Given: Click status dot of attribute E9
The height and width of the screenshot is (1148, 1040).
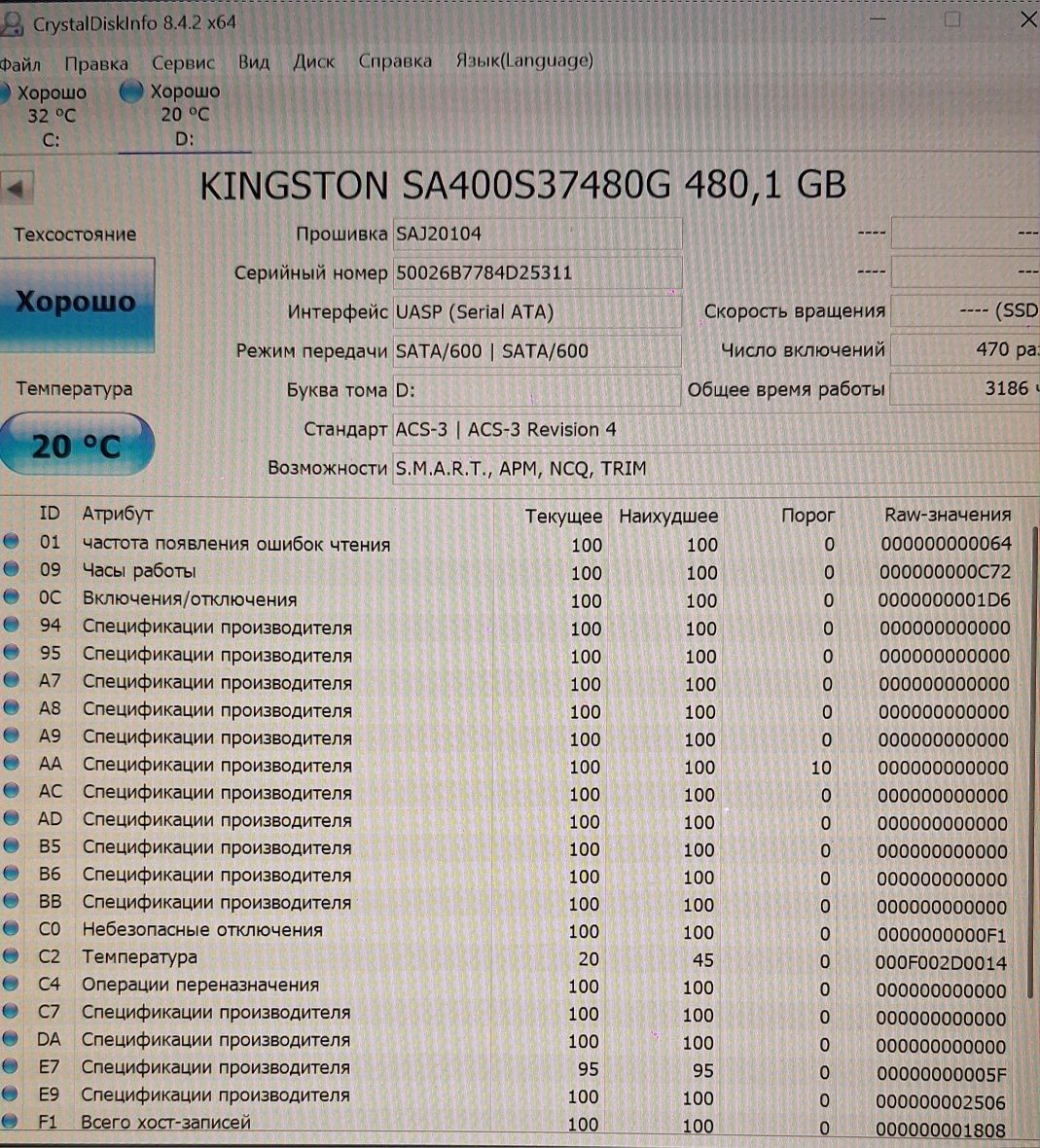Looking at the screenshot, I should coord(10,1094).
